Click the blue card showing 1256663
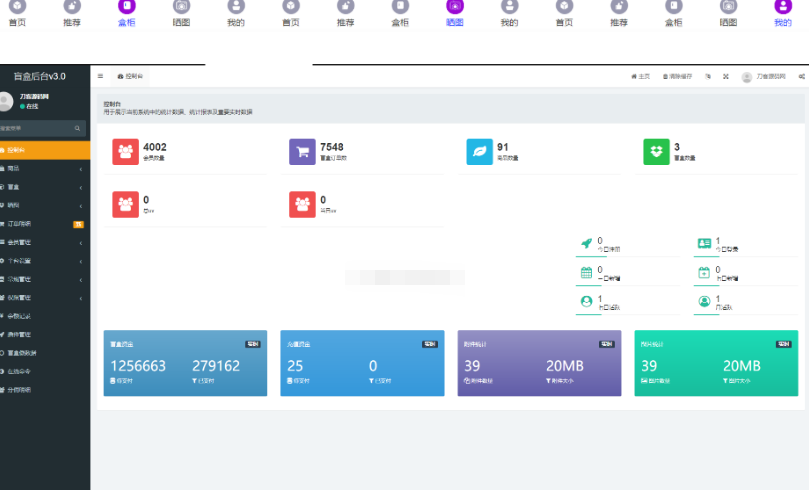 pyautogui.click(x=185, y=363)
